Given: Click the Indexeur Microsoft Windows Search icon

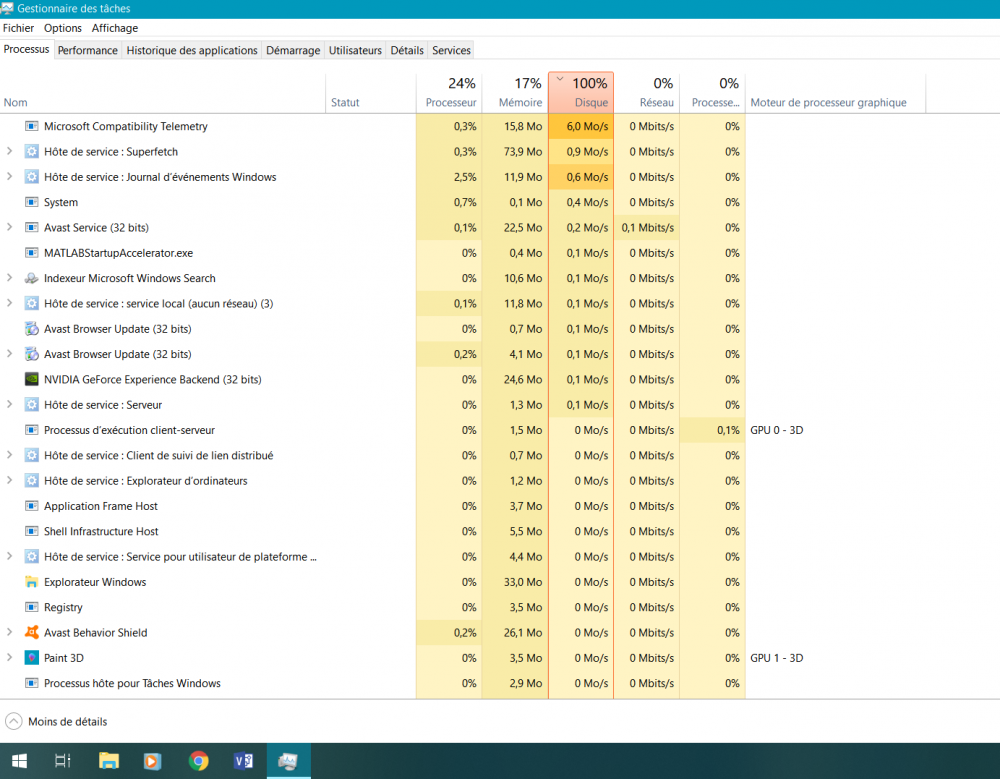Looking at the screenshot, I should tap(31, 279).
